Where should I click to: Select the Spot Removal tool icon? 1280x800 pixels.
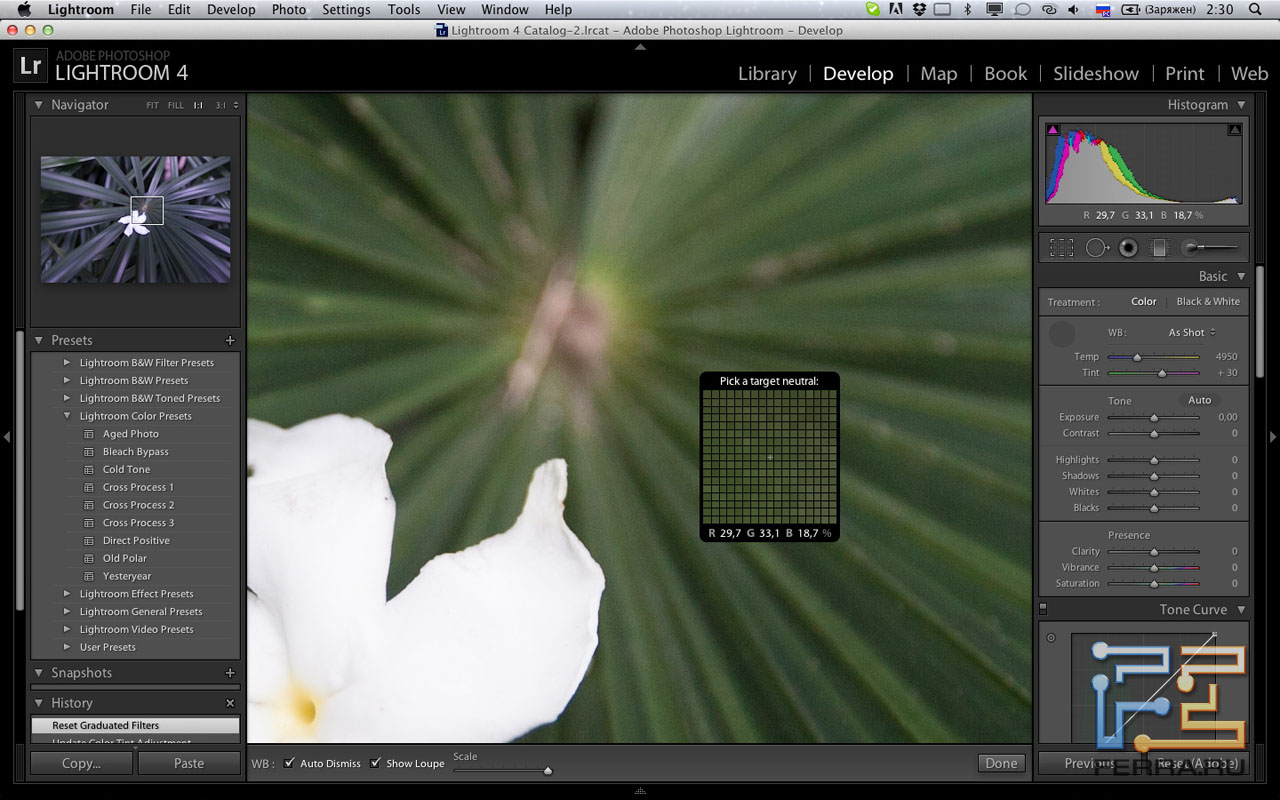click(x=1097, y=247)
